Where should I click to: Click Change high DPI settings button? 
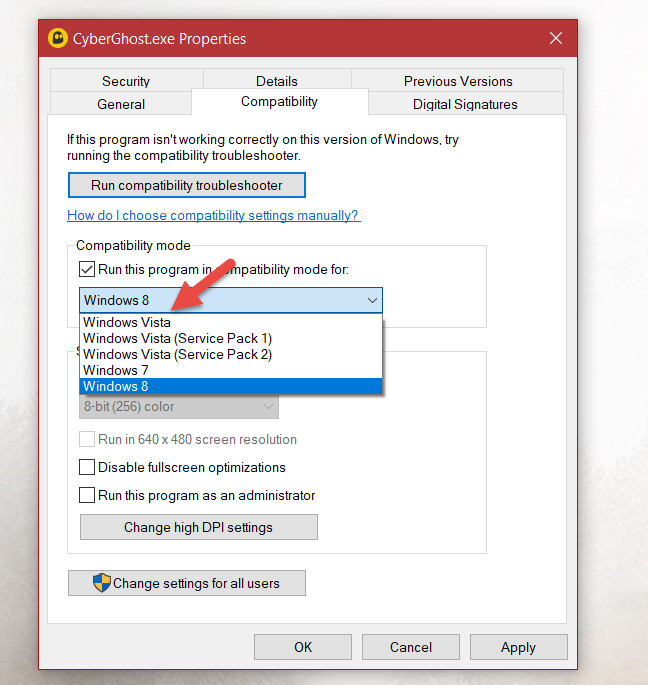coord(199,527)
